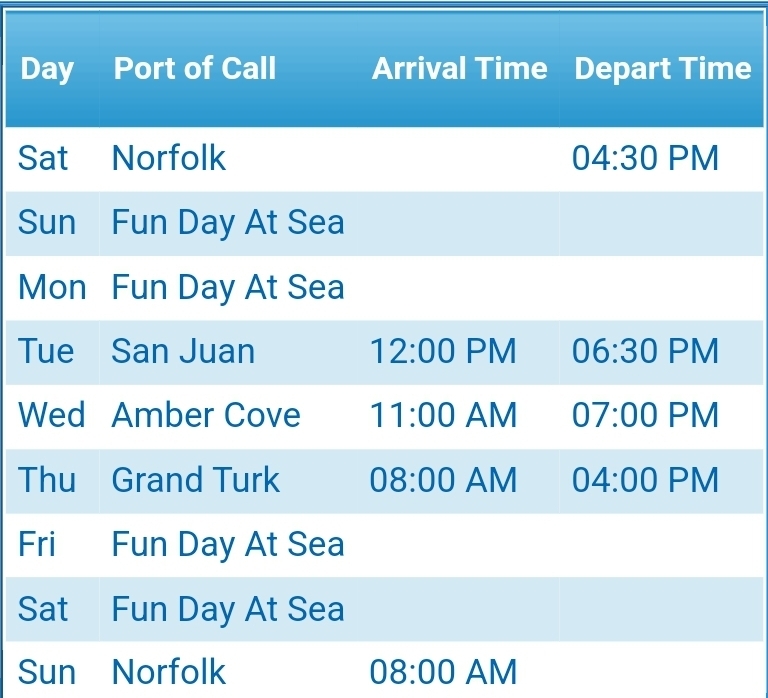Click San Juan's 12:00 PM arrival
768x698 pixels.
[443, 351]
